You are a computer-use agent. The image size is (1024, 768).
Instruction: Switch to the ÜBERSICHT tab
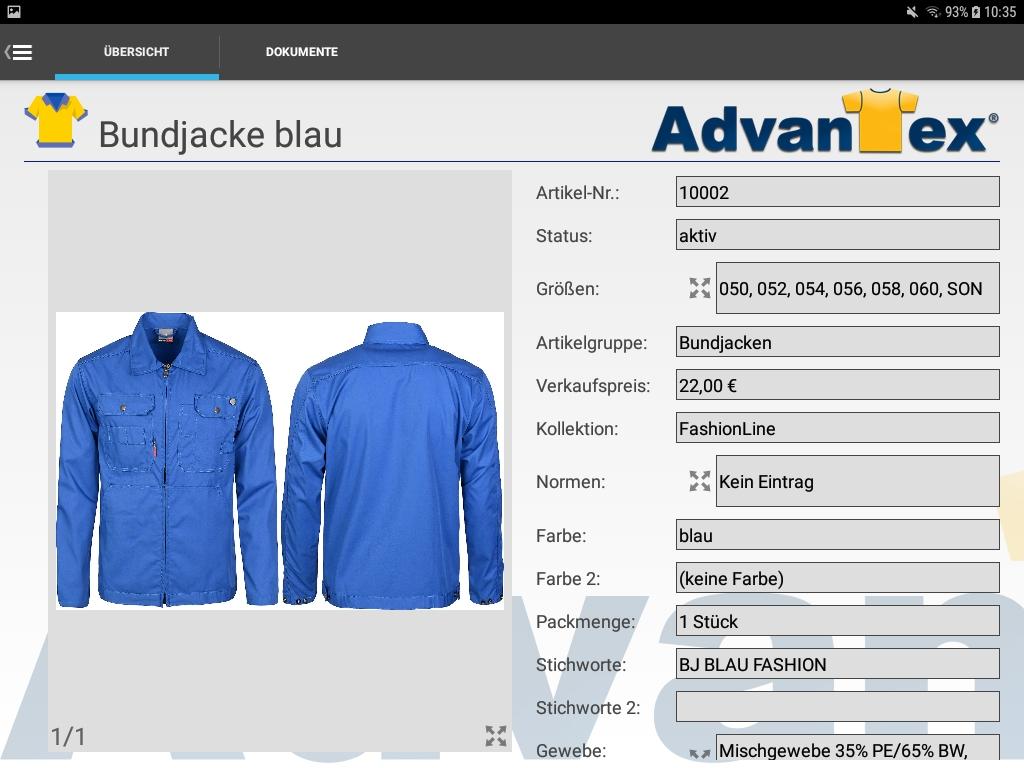[136, 52]
